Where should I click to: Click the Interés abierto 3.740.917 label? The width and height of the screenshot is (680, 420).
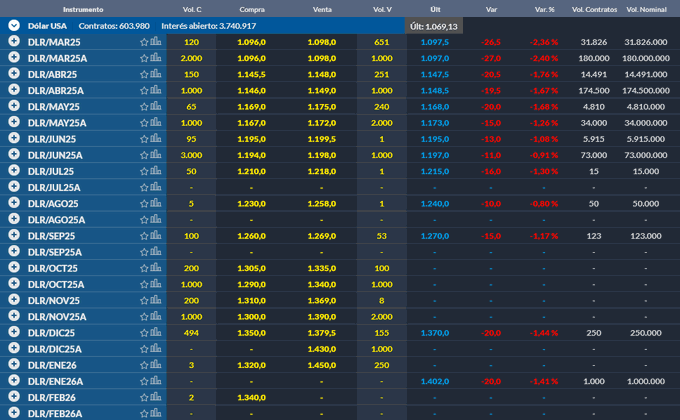209,26
